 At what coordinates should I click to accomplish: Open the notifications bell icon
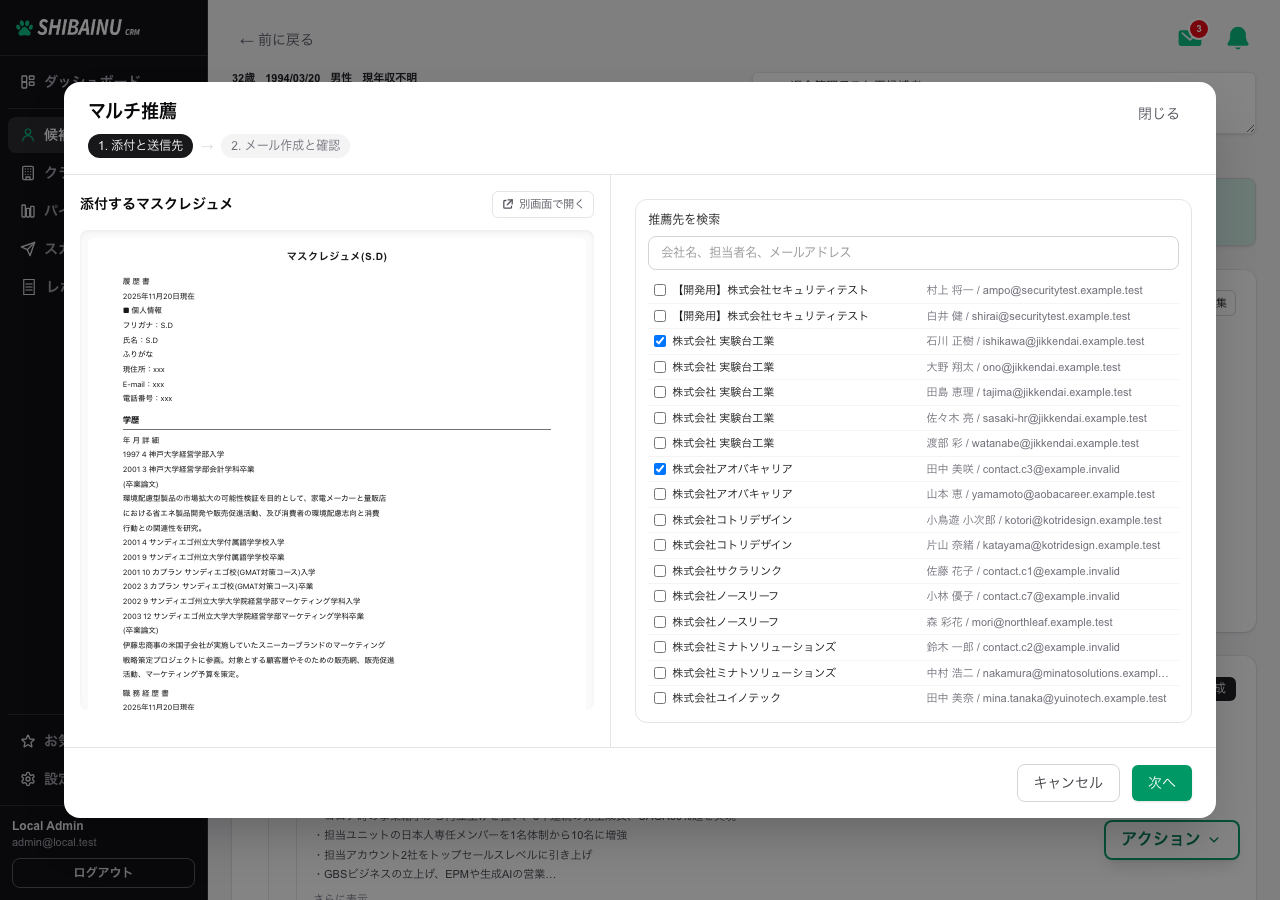(x=1238, y=38)
